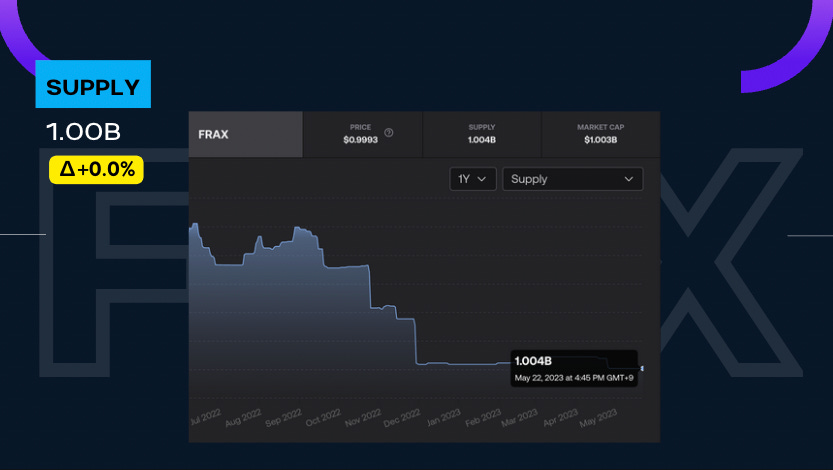
Task: Click the Aug 2022 axis label
Action: (x=243, y=417)
